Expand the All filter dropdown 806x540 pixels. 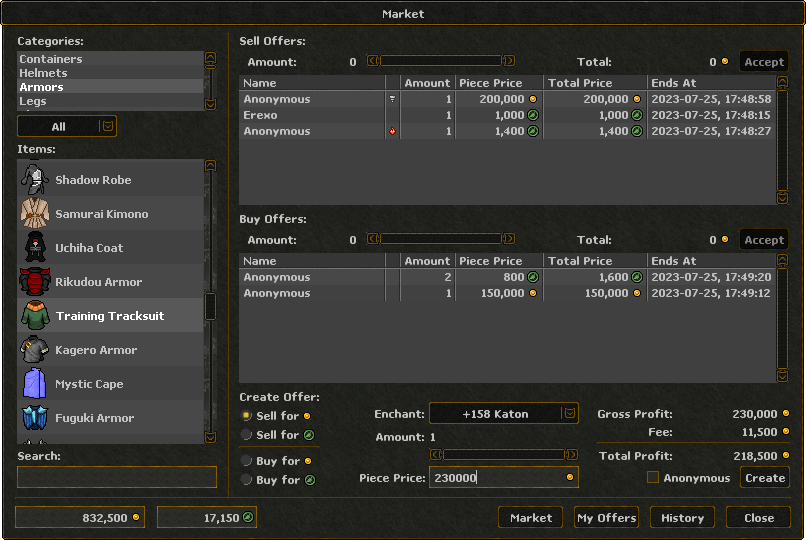108,126
